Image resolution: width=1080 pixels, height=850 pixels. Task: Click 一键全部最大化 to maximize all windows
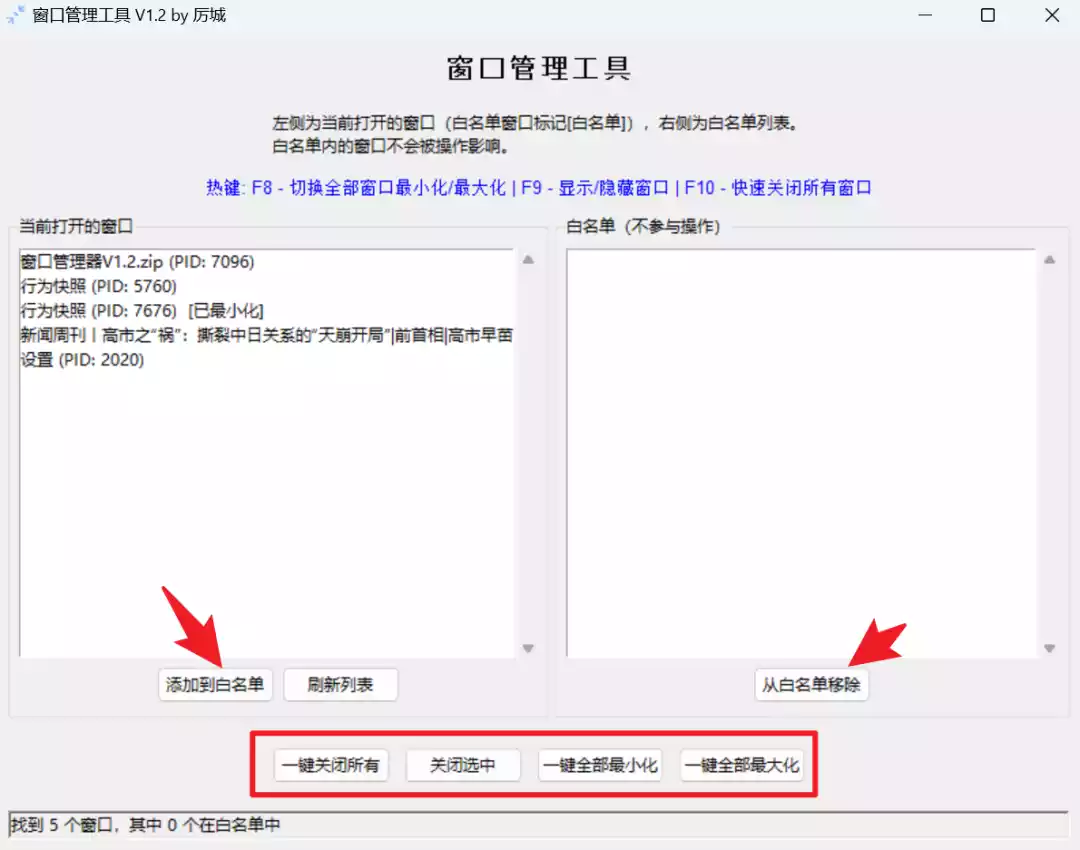pyautogui.click(x=744, y=765)
